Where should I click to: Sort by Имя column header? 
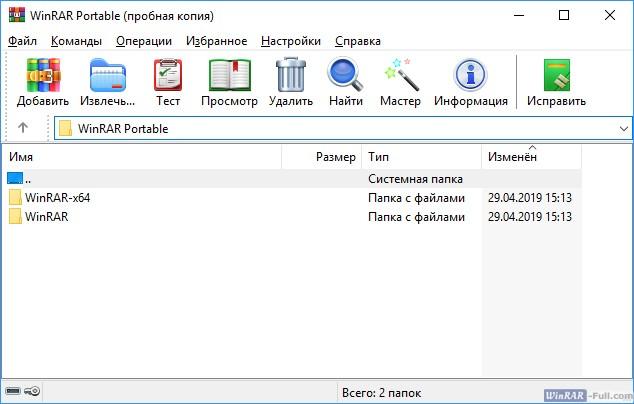click(142, 157)
